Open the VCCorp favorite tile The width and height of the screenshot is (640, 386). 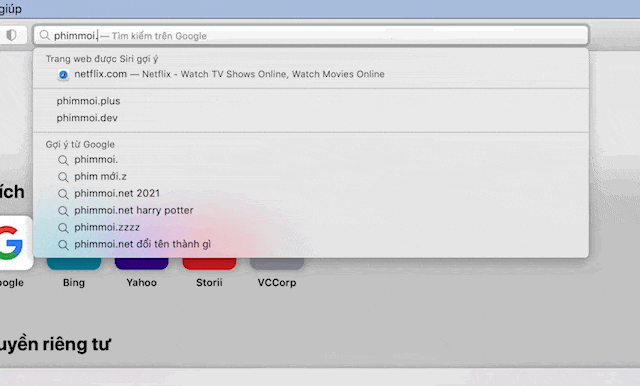[277, 263]
